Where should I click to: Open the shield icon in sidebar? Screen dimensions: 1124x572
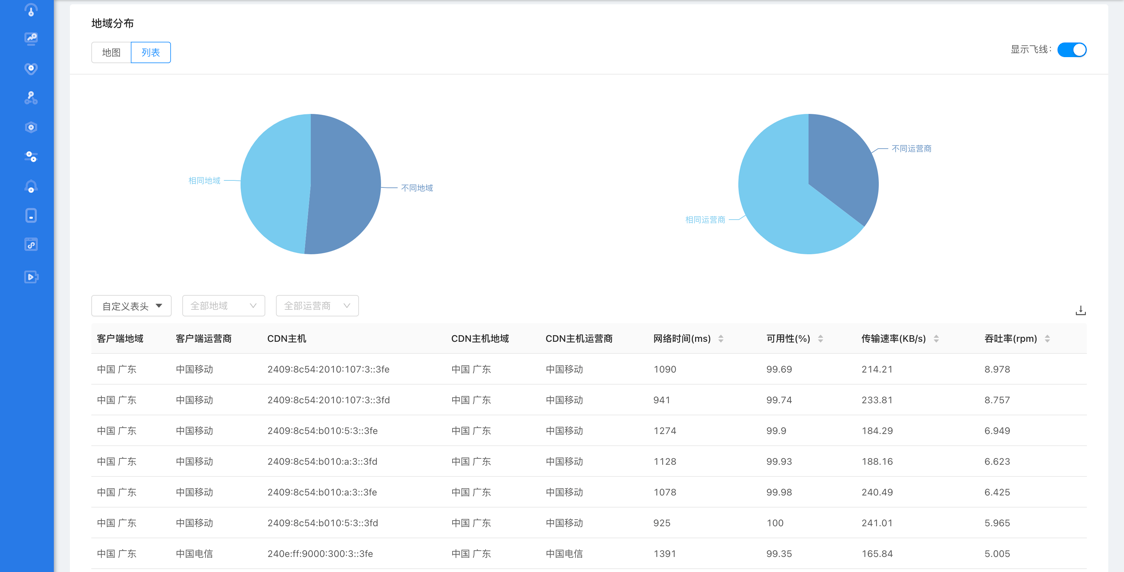pos(31,69)
